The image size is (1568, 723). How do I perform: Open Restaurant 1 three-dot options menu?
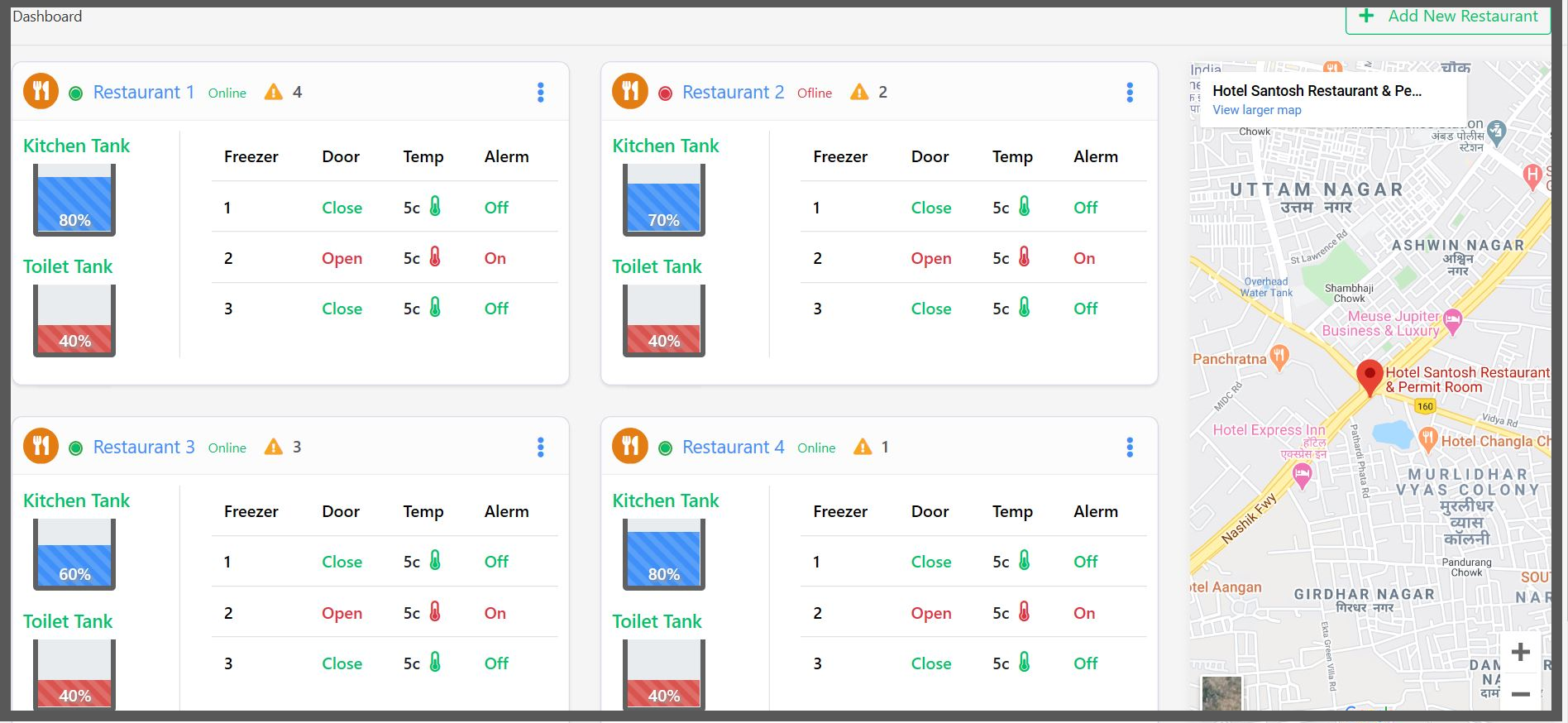(541, 92)
